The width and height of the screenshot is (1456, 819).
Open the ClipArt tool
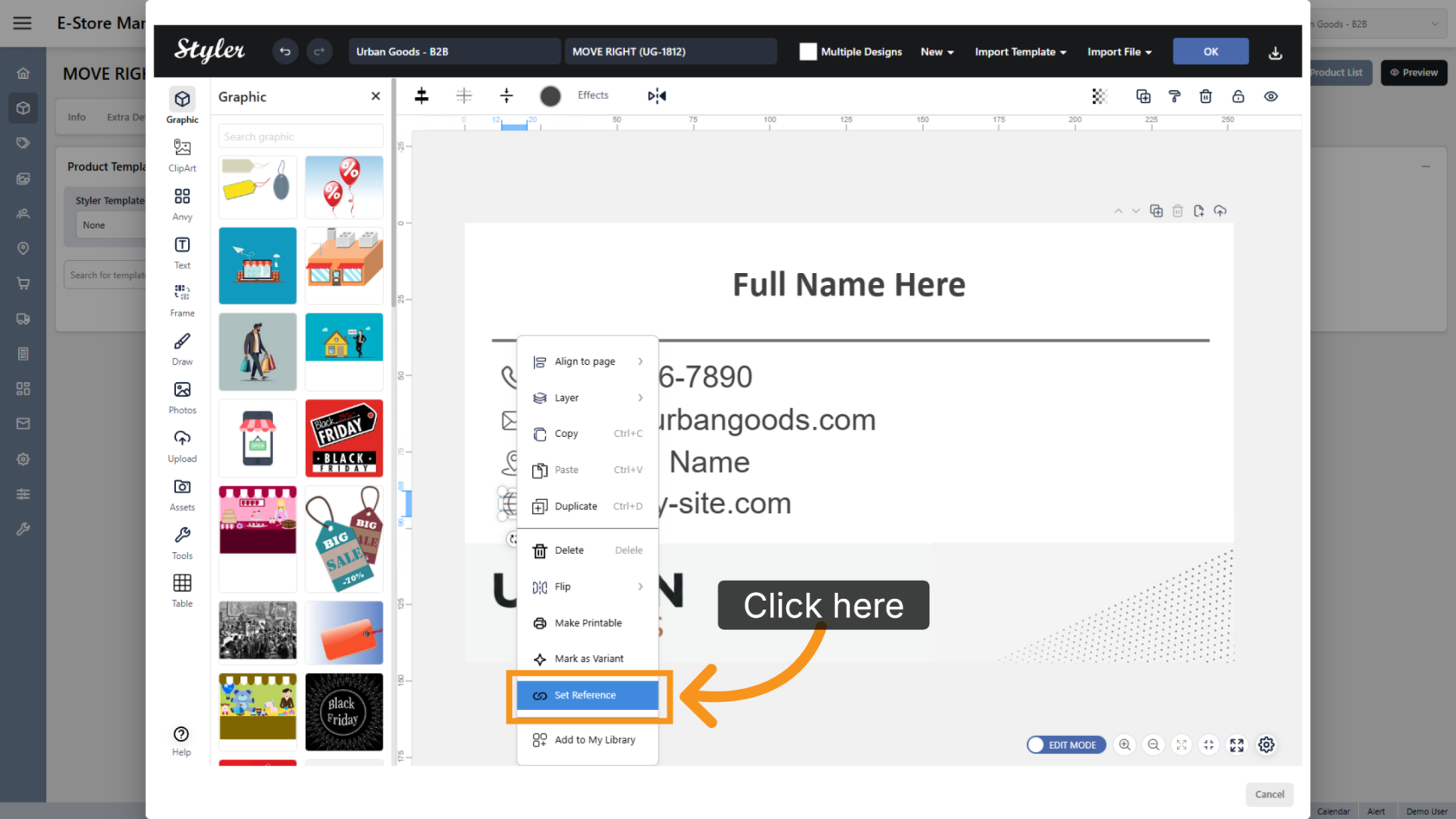tap(182, 155)
